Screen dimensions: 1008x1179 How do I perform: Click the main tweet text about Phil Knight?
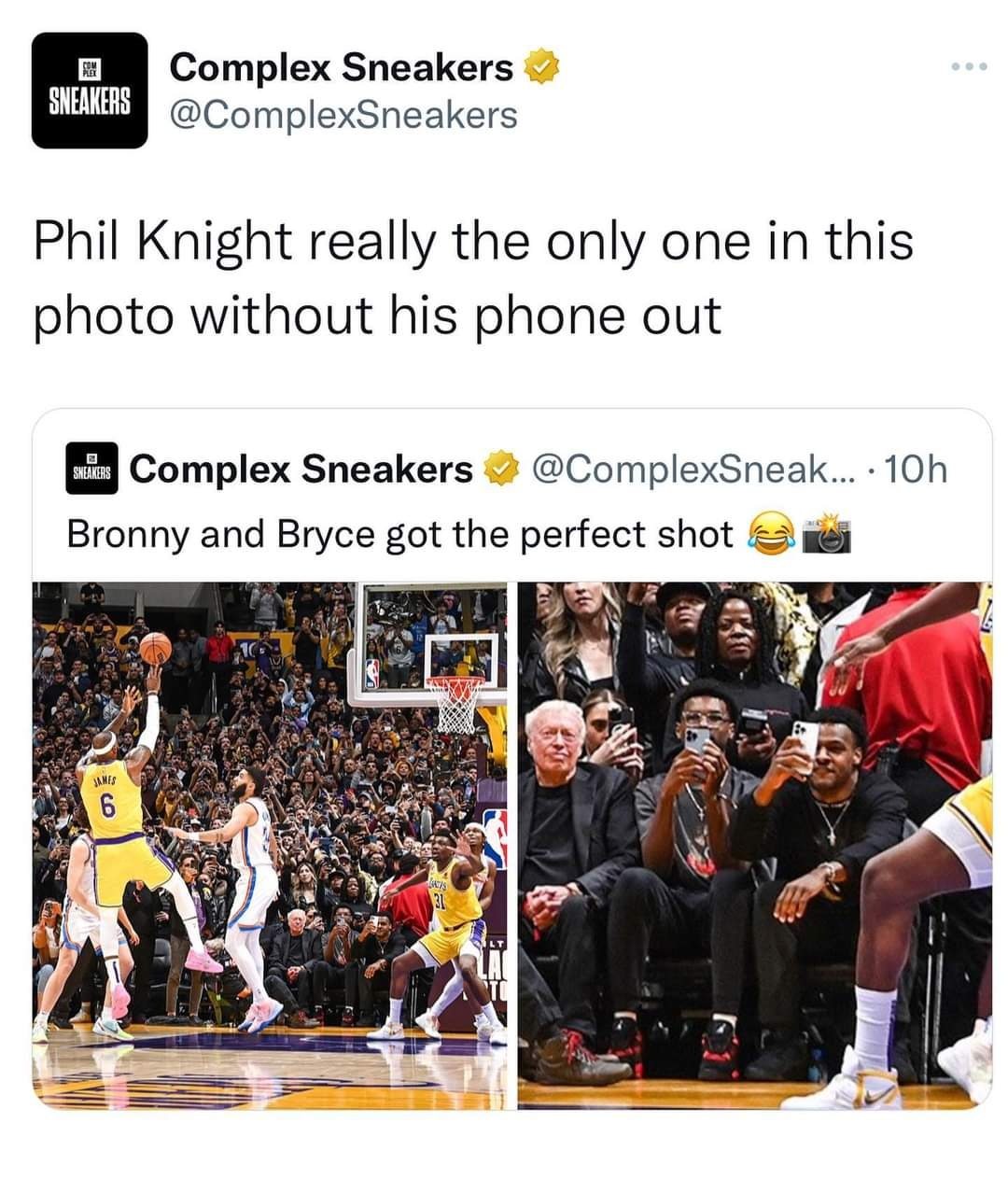474,277
